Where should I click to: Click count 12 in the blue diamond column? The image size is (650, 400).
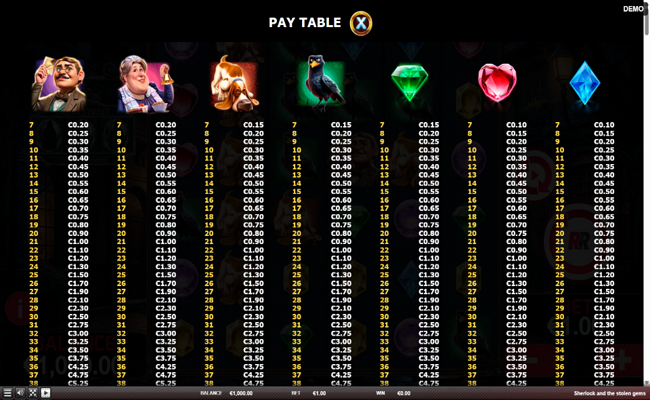560,167
